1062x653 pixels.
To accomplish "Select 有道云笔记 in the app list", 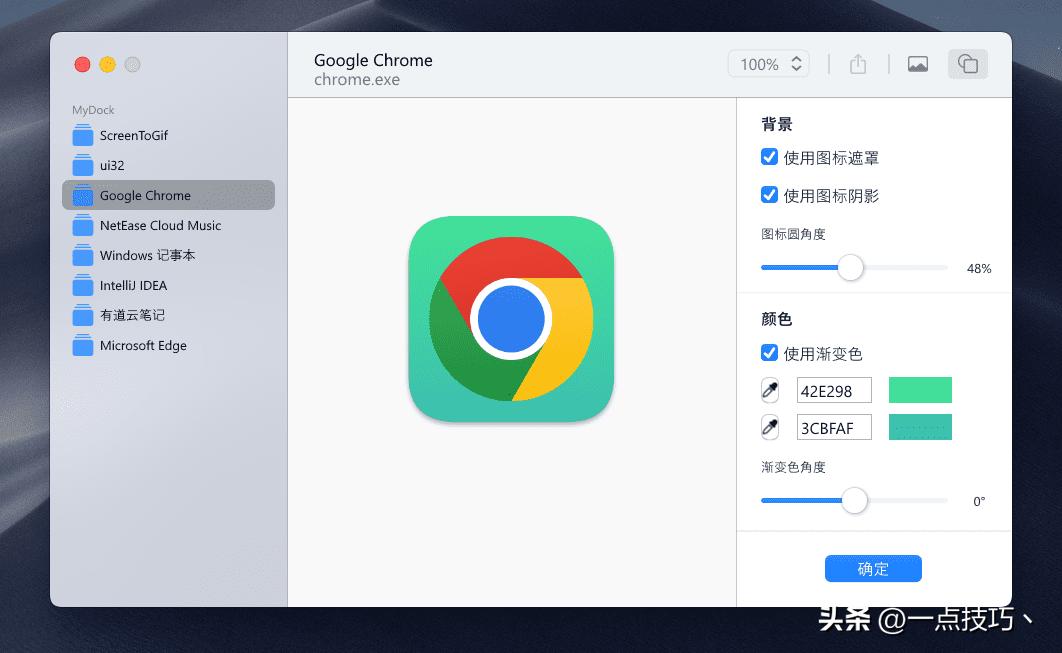I will [x=125, y=315].
